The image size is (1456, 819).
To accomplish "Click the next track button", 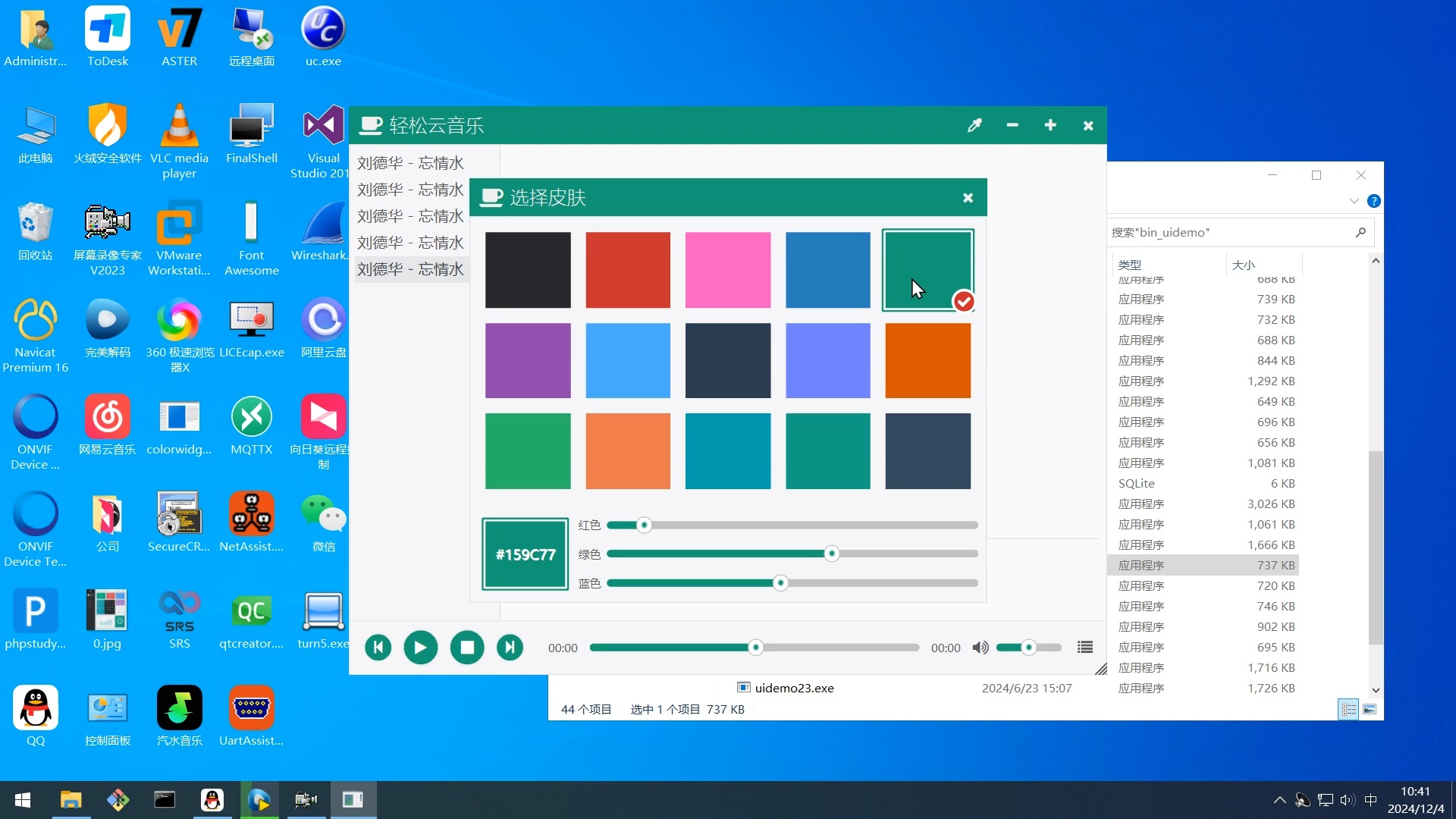I will (x=510, y=647).
